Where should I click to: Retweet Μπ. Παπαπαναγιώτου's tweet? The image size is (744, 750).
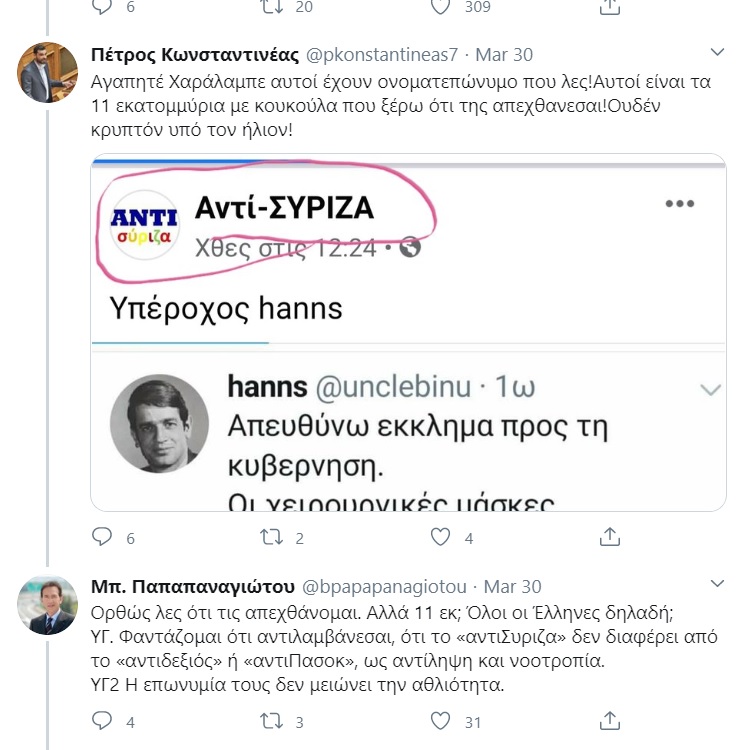(270, 721)
